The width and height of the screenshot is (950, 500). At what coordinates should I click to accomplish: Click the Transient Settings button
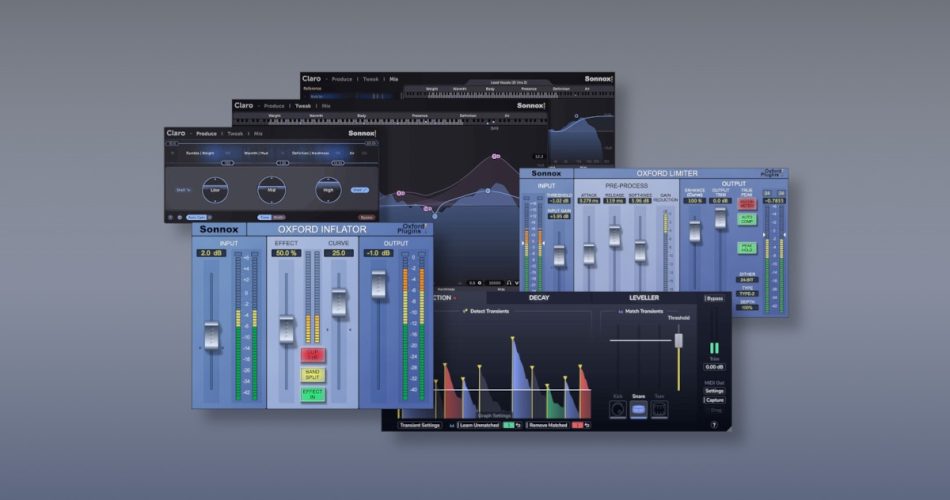(x=419, y=425)
